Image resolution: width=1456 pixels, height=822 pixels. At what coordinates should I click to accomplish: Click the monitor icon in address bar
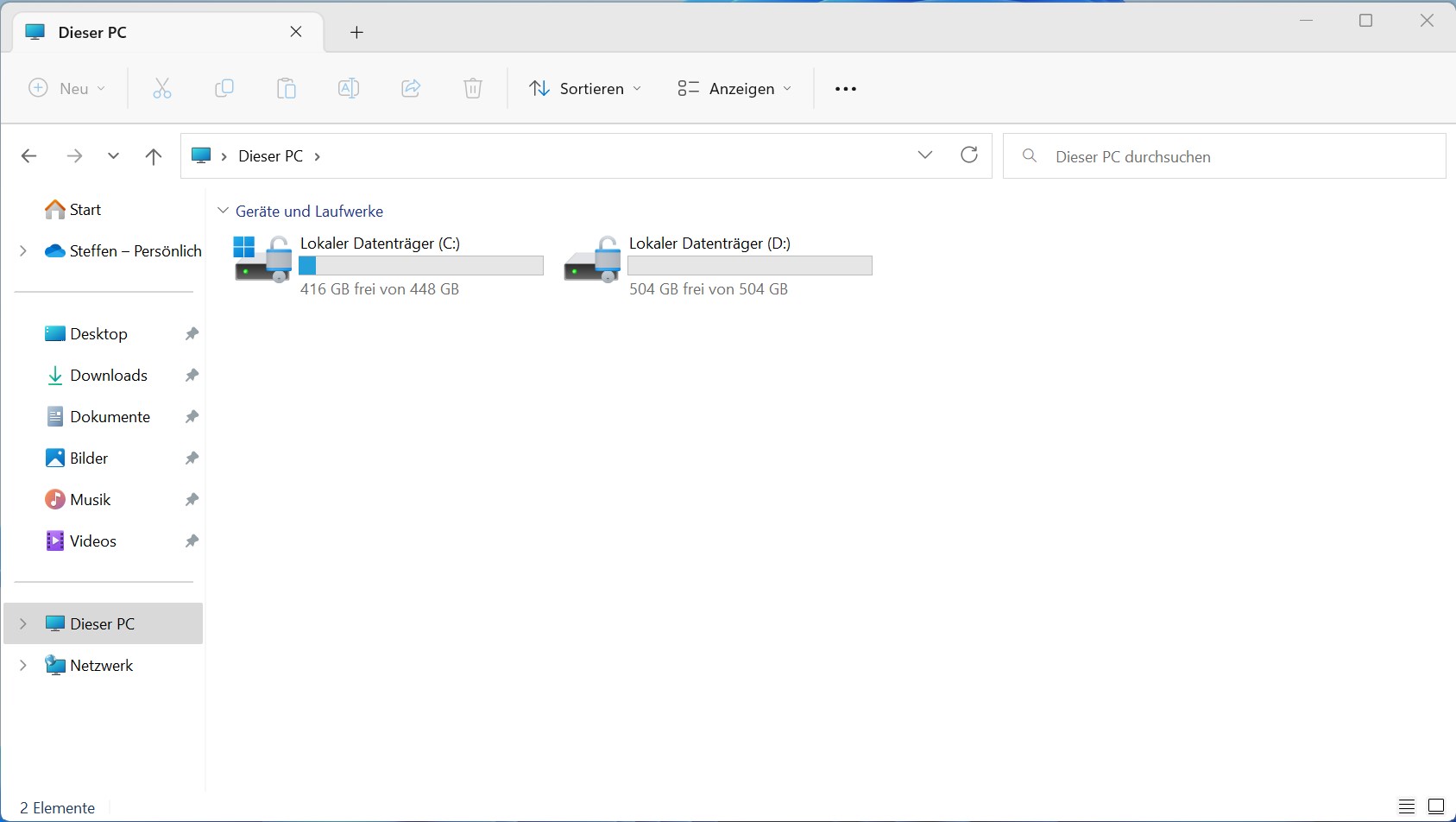coord(201,155)
